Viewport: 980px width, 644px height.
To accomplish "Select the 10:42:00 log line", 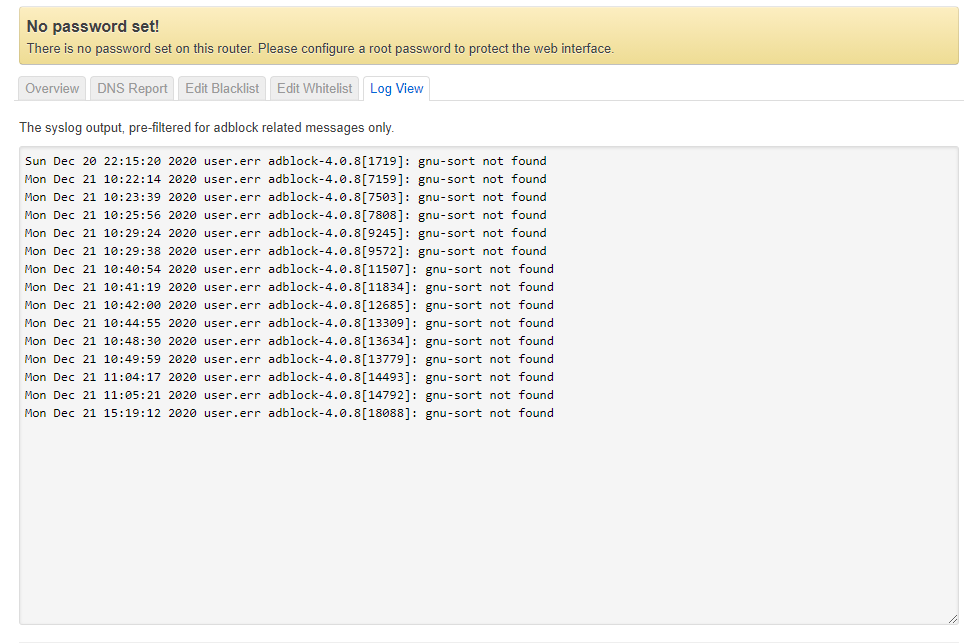I will click(289, 305).
